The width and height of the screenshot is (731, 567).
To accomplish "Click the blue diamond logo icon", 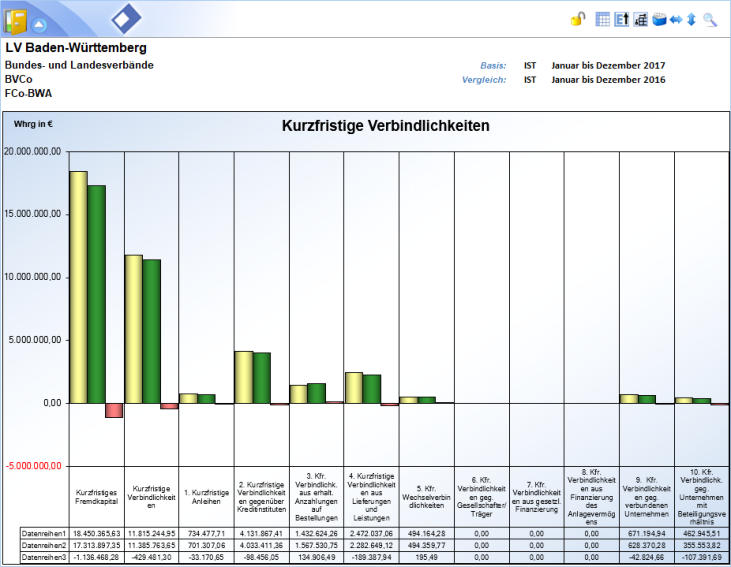I will [127, 19].
